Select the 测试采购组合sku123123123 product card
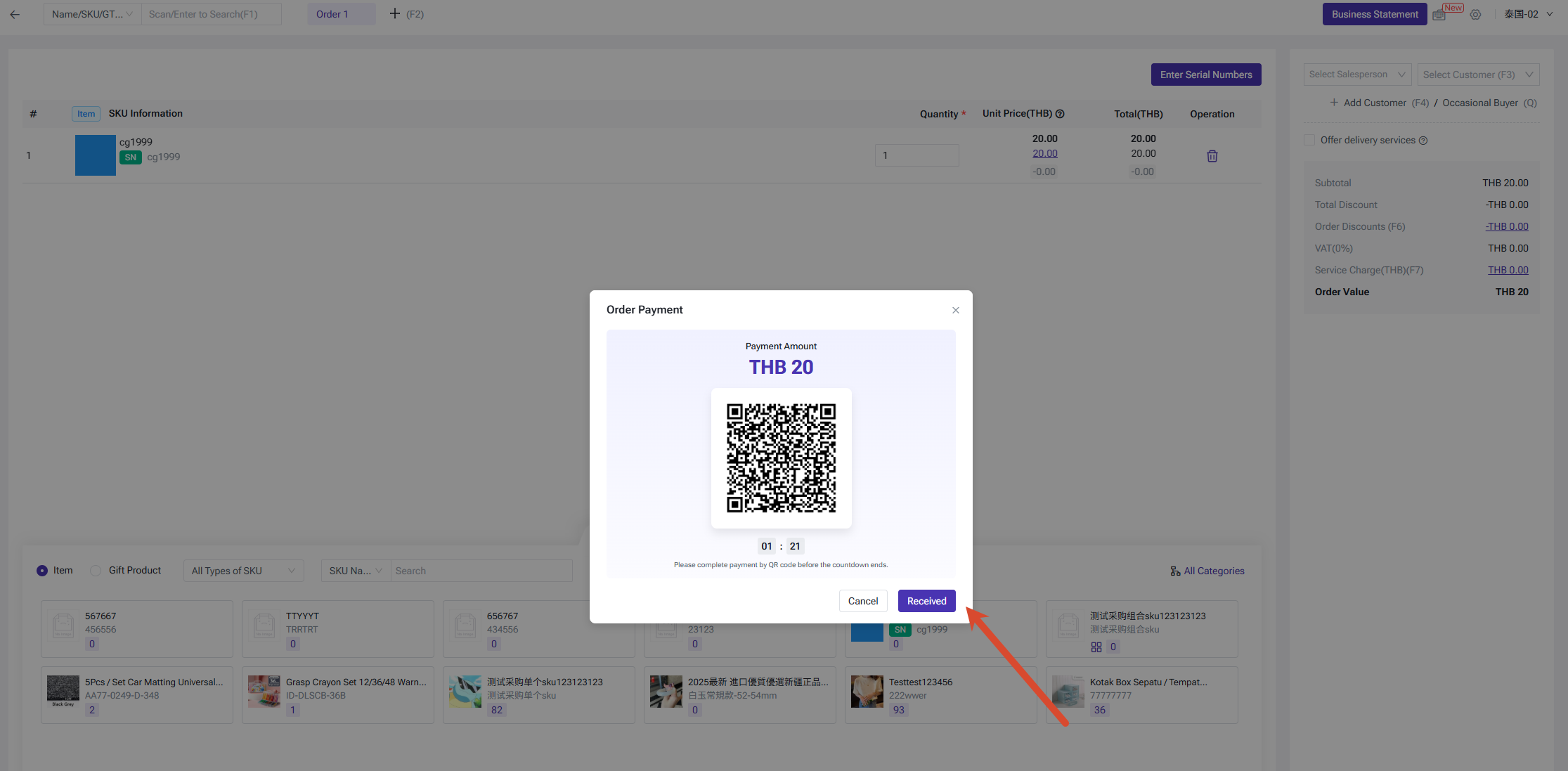This screenshot has height=771, width=1568. click(x=1142, y=629)
